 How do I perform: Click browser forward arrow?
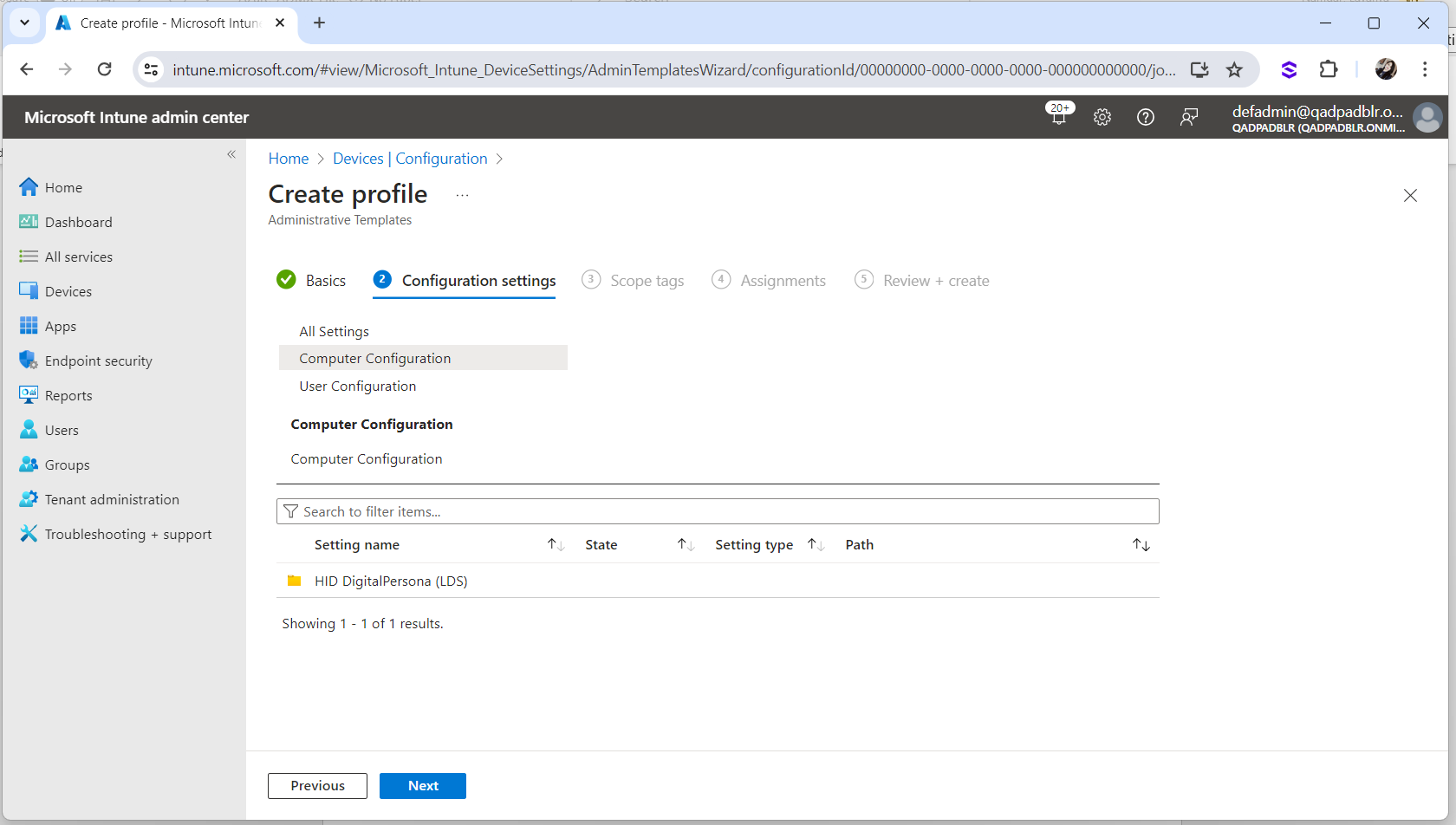pyautogui.click(x=65, y=69)
